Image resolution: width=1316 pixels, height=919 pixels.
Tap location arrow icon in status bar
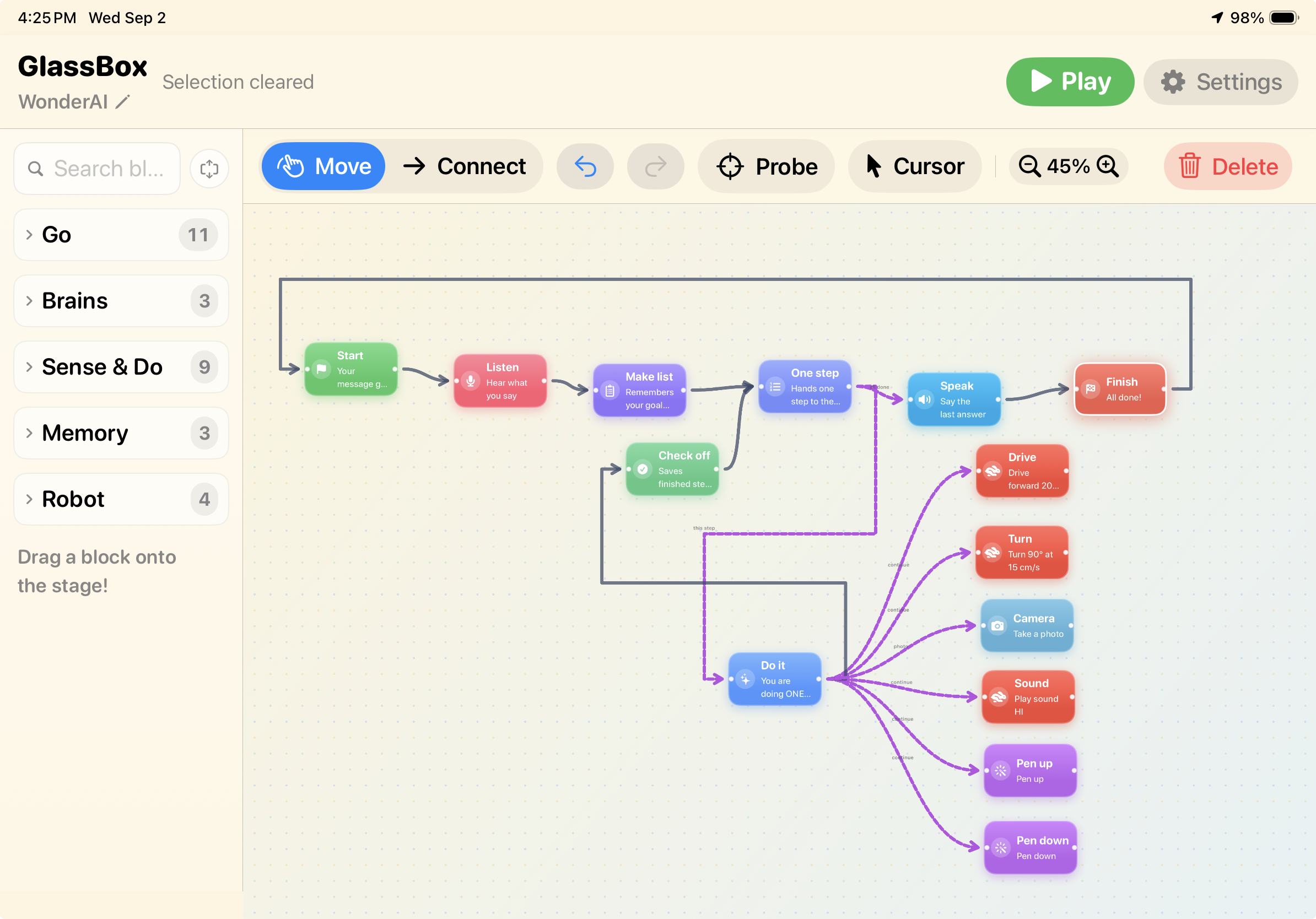(x=1217, y=18)
